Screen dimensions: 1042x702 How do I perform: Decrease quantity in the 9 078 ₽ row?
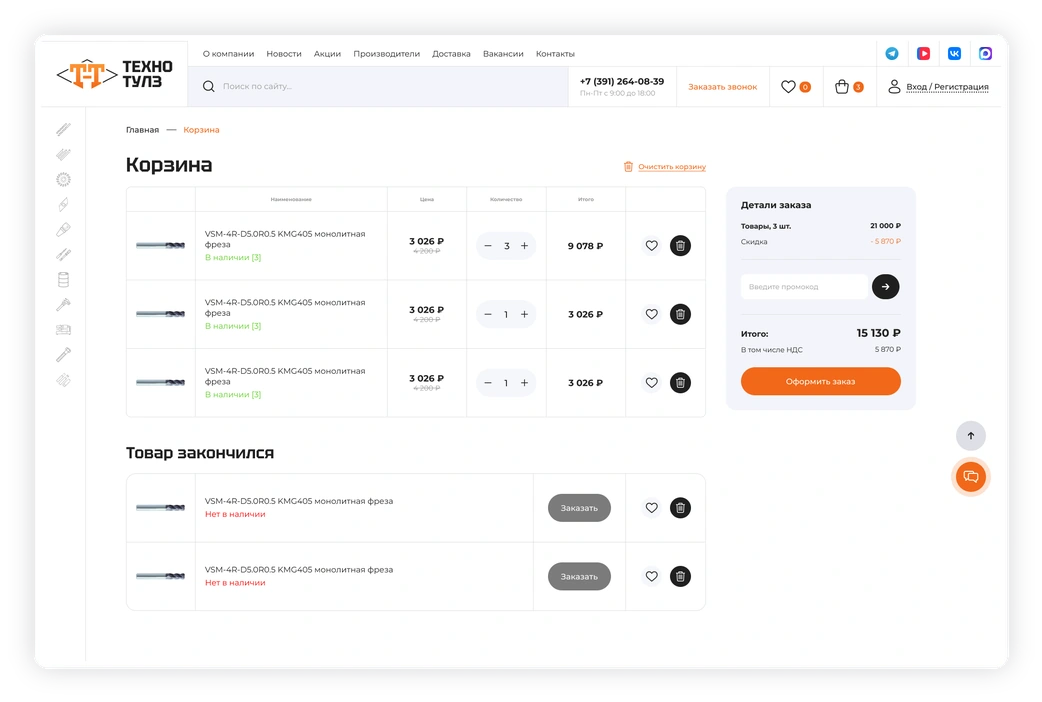488,246
